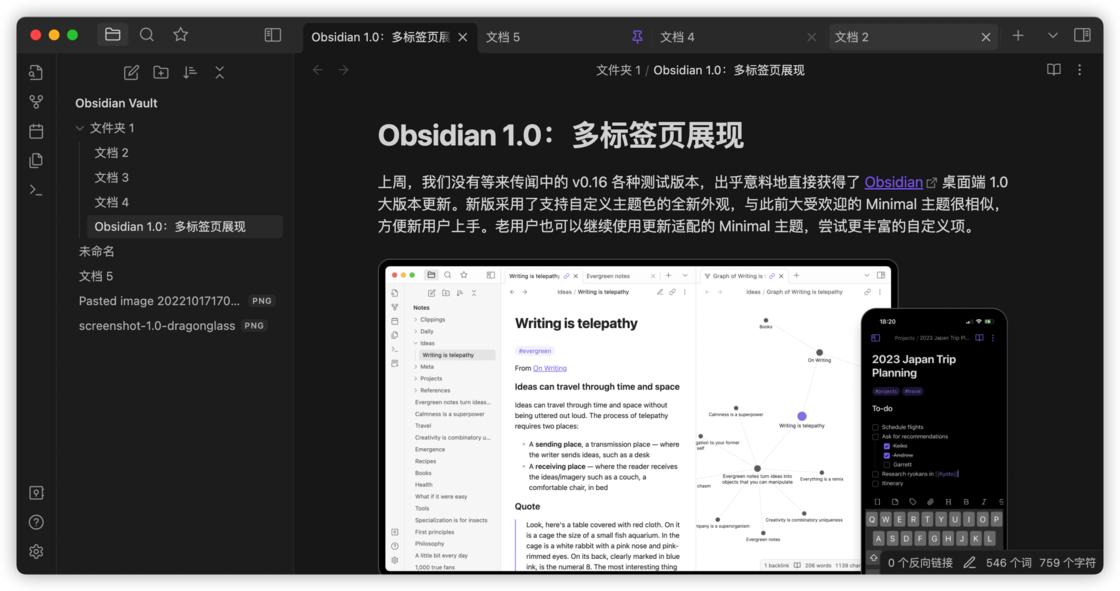The width and height of the screenshot is (1120, 591).
Task: Open the file explorer folder icon
Action: point(112,34)
